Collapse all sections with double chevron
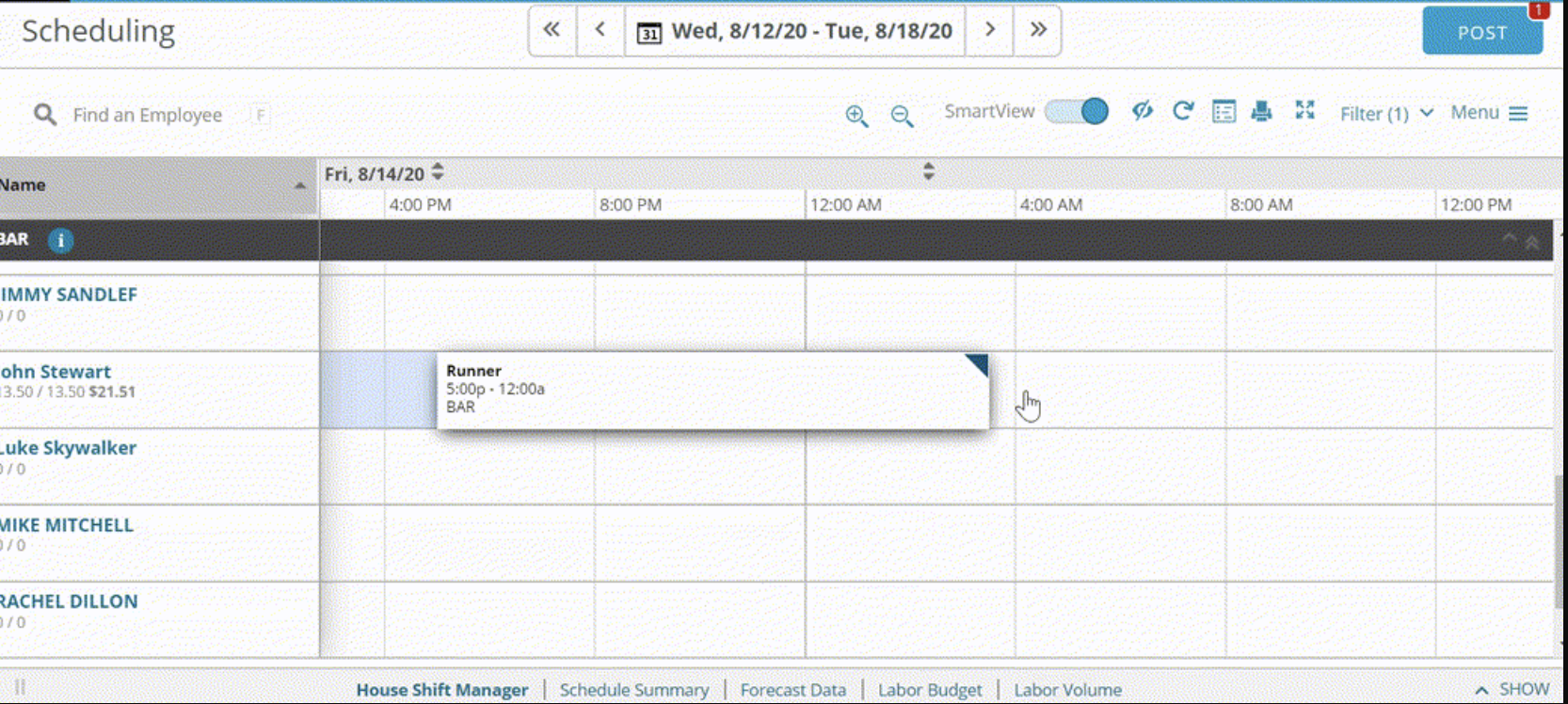Screen dimensions: 1568x704 pos(1532,242)
